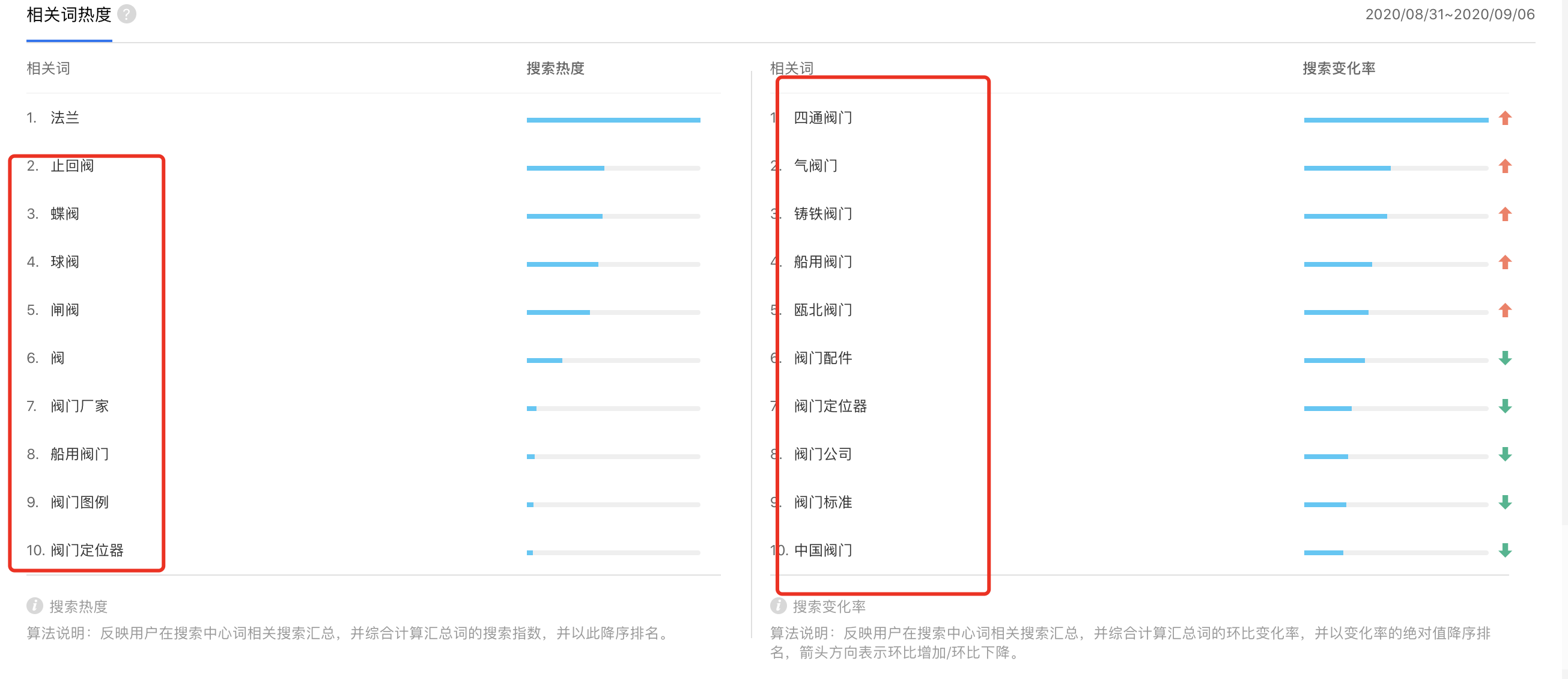1568x679 pixels.
Task: Click the up arrow for 瓯北阀门
Action: point(1505,310)
